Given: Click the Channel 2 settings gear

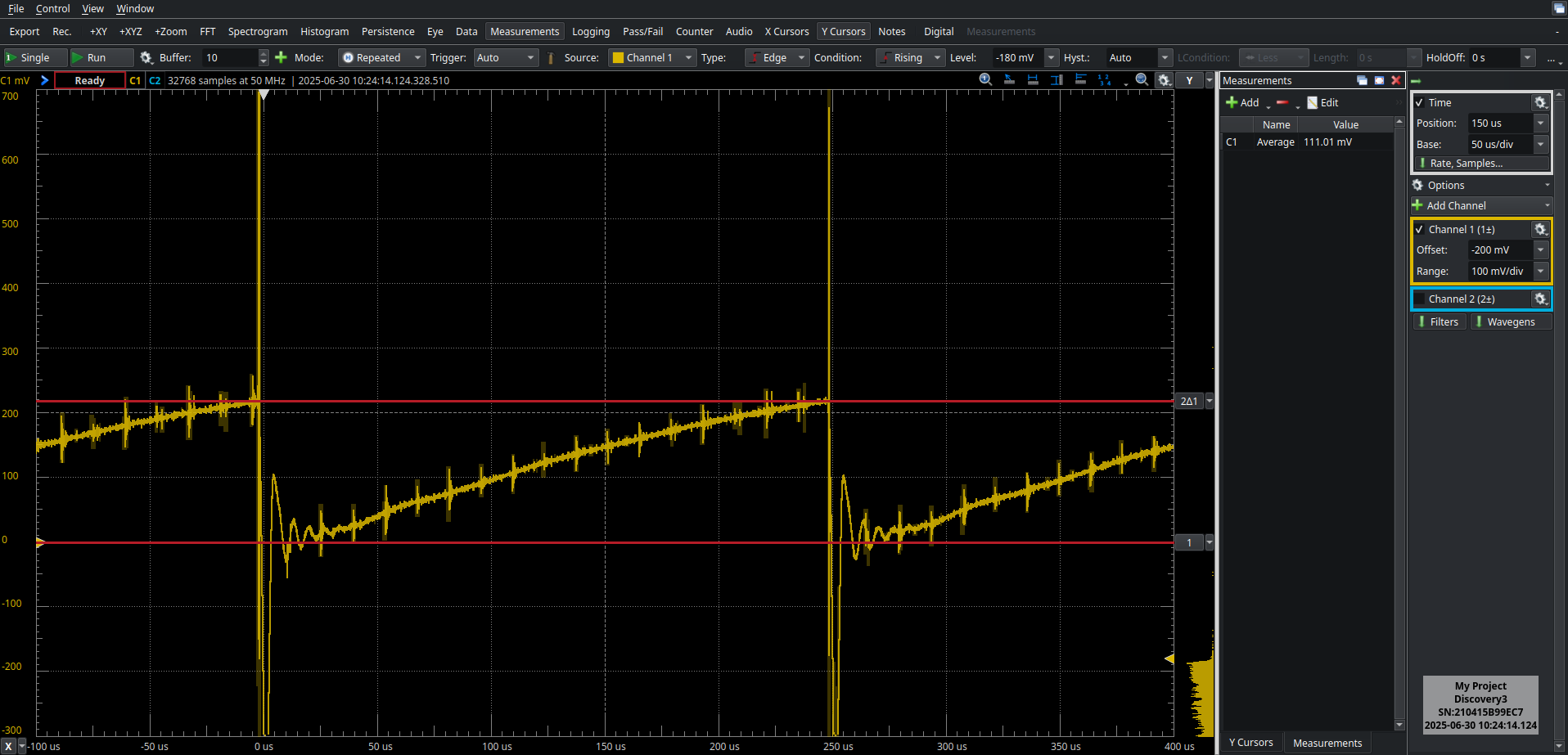Looking at the screenshot, I should (1540, 299).
